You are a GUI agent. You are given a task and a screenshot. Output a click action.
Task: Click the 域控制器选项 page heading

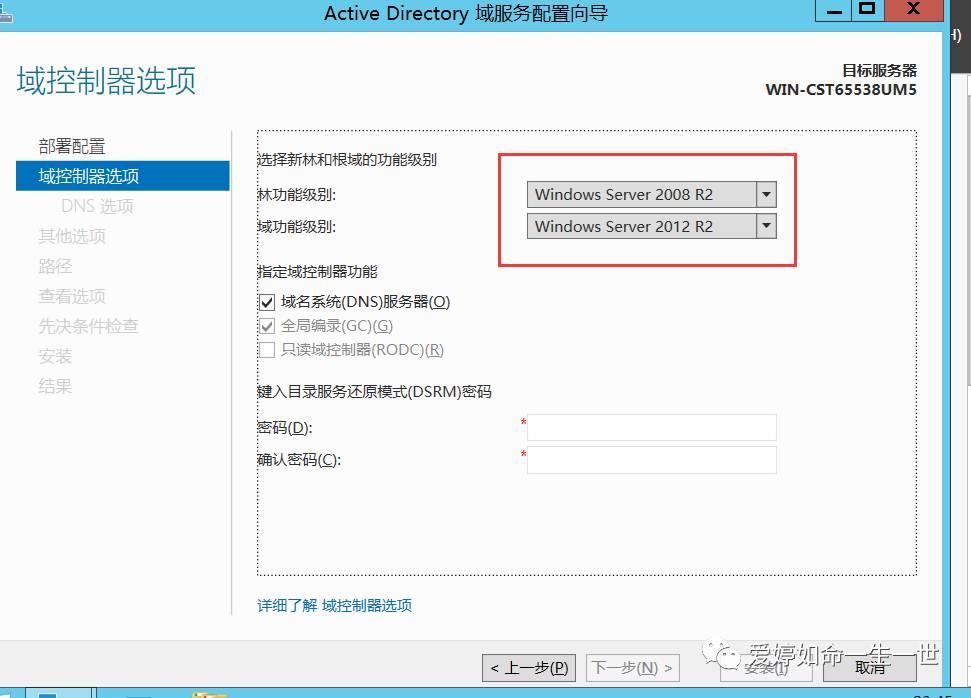pos(107,81)
